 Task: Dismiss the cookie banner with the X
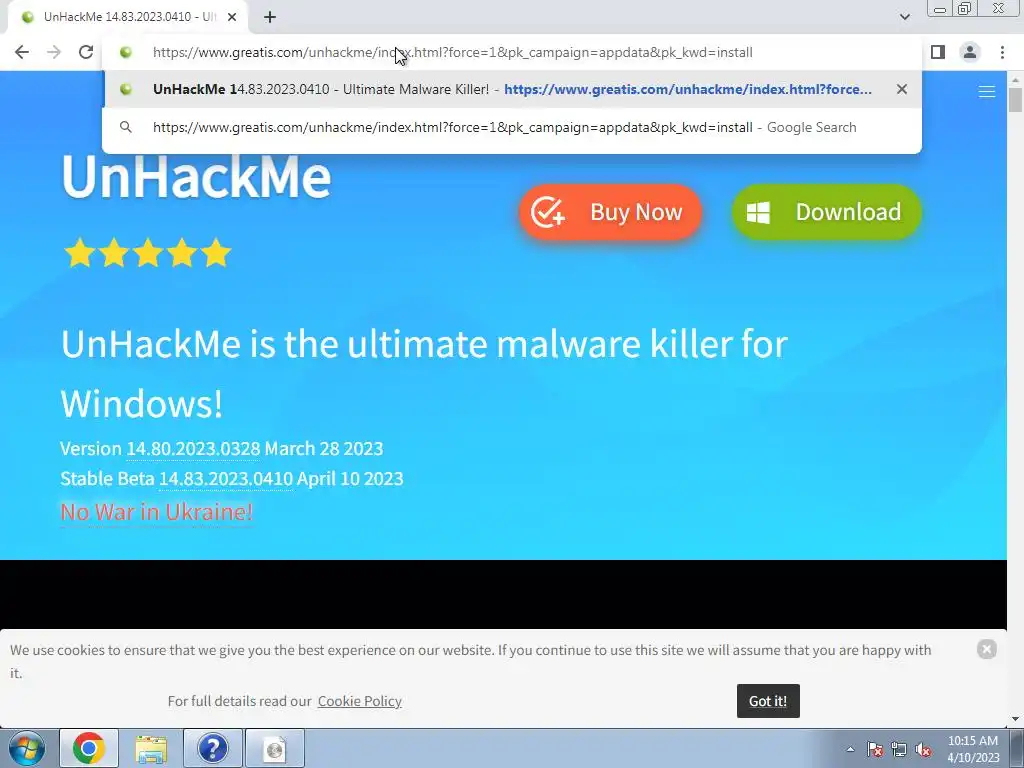pos(987,649)
